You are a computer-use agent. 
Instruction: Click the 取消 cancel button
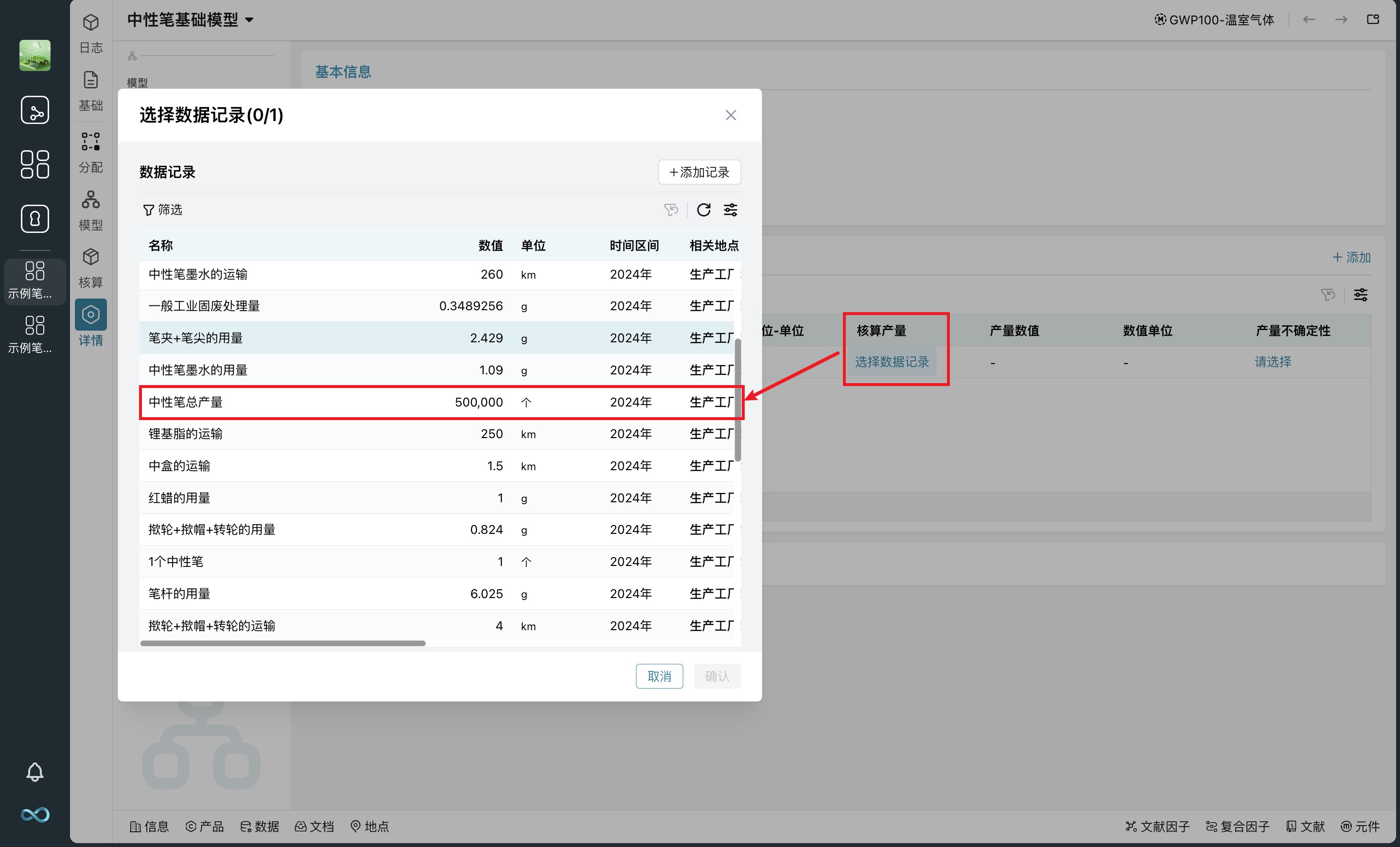pos(659,676)
